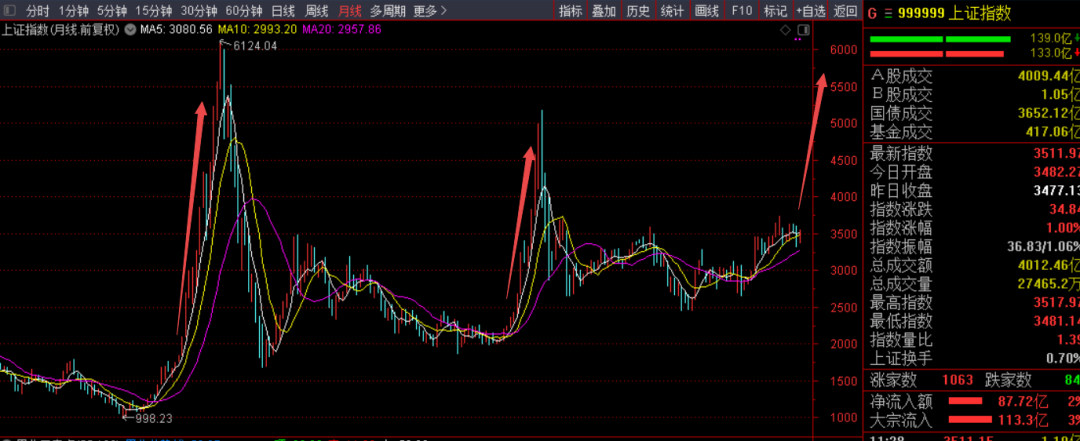Switch to 周线 weekly chart
Screen dimensions: 1080x441
[317, 11]
